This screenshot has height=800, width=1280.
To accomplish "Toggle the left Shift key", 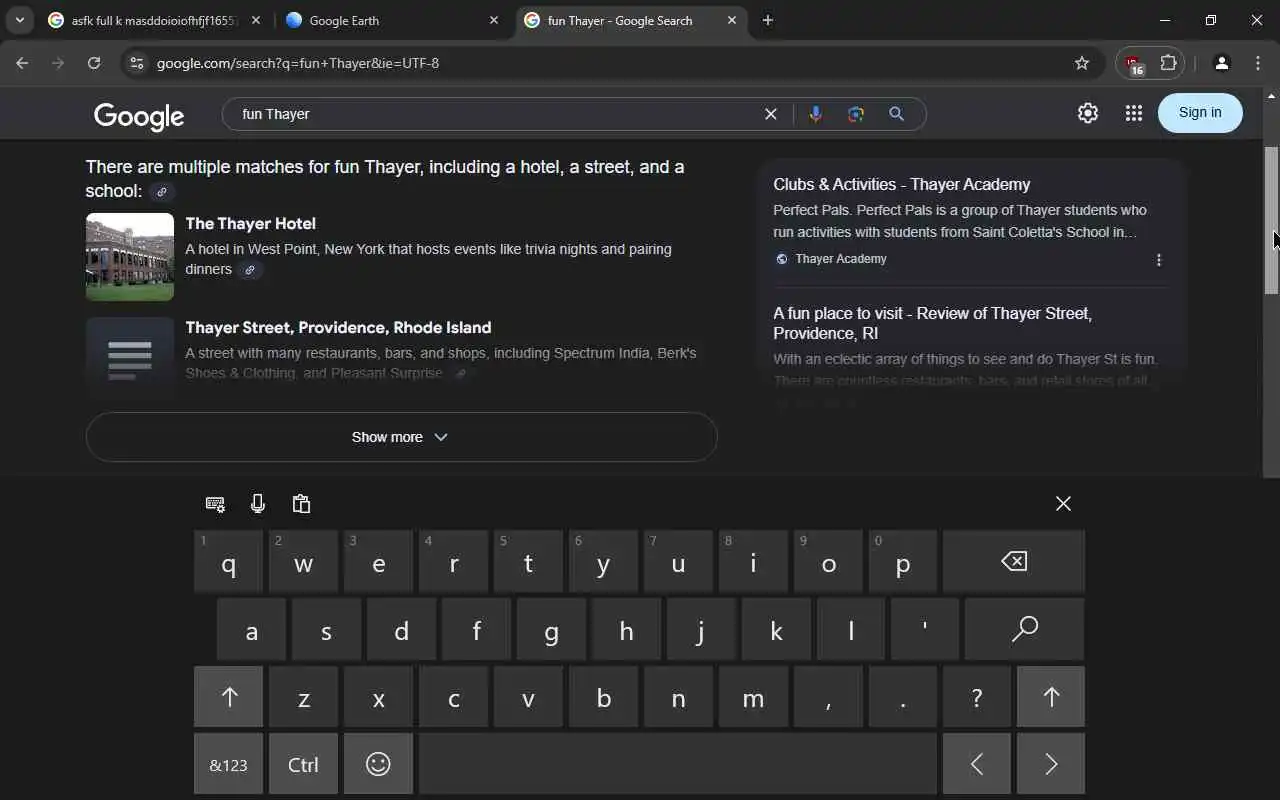I will 229,697.
